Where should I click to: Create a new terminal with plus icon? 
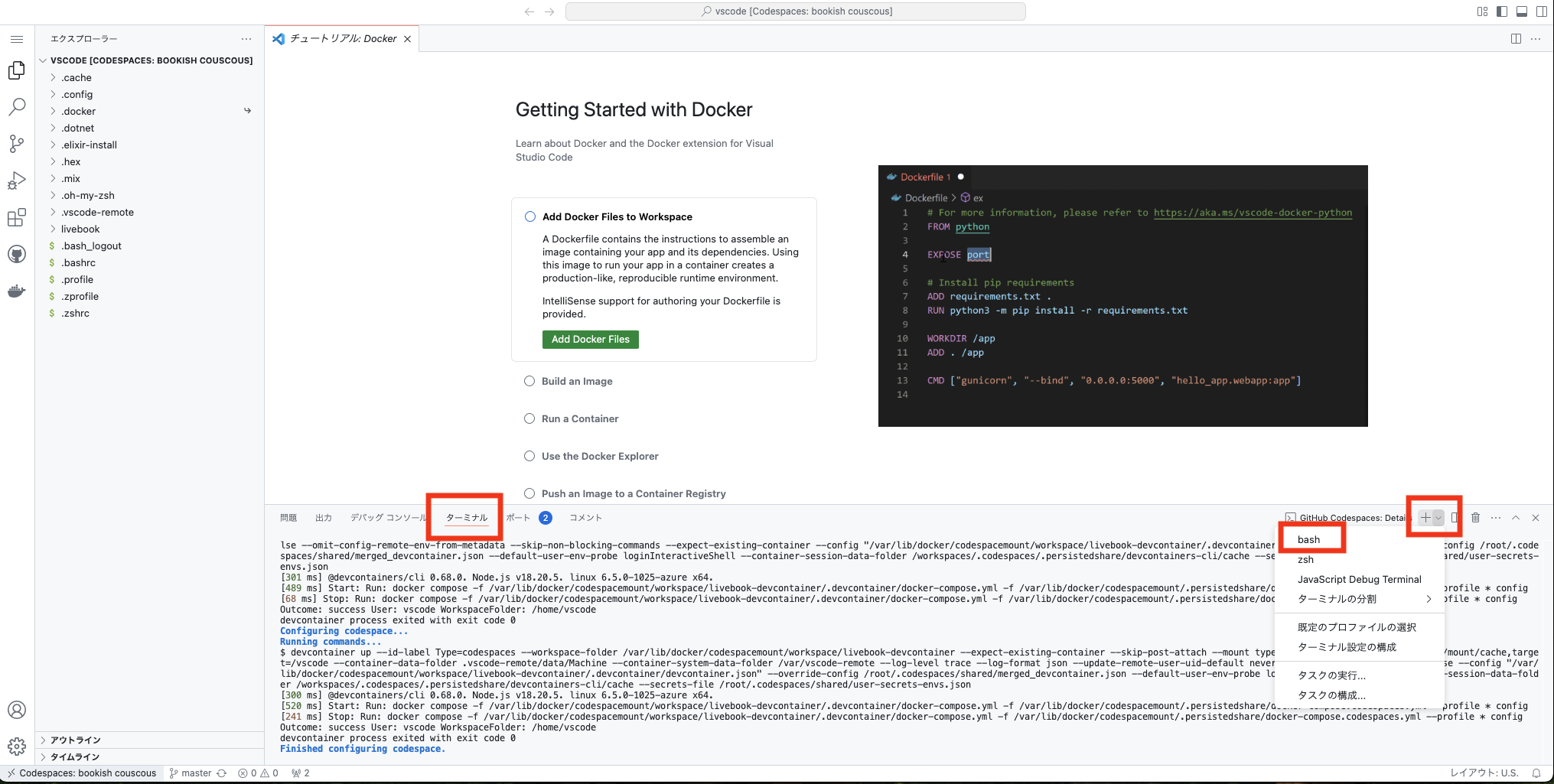(1425, 518)
